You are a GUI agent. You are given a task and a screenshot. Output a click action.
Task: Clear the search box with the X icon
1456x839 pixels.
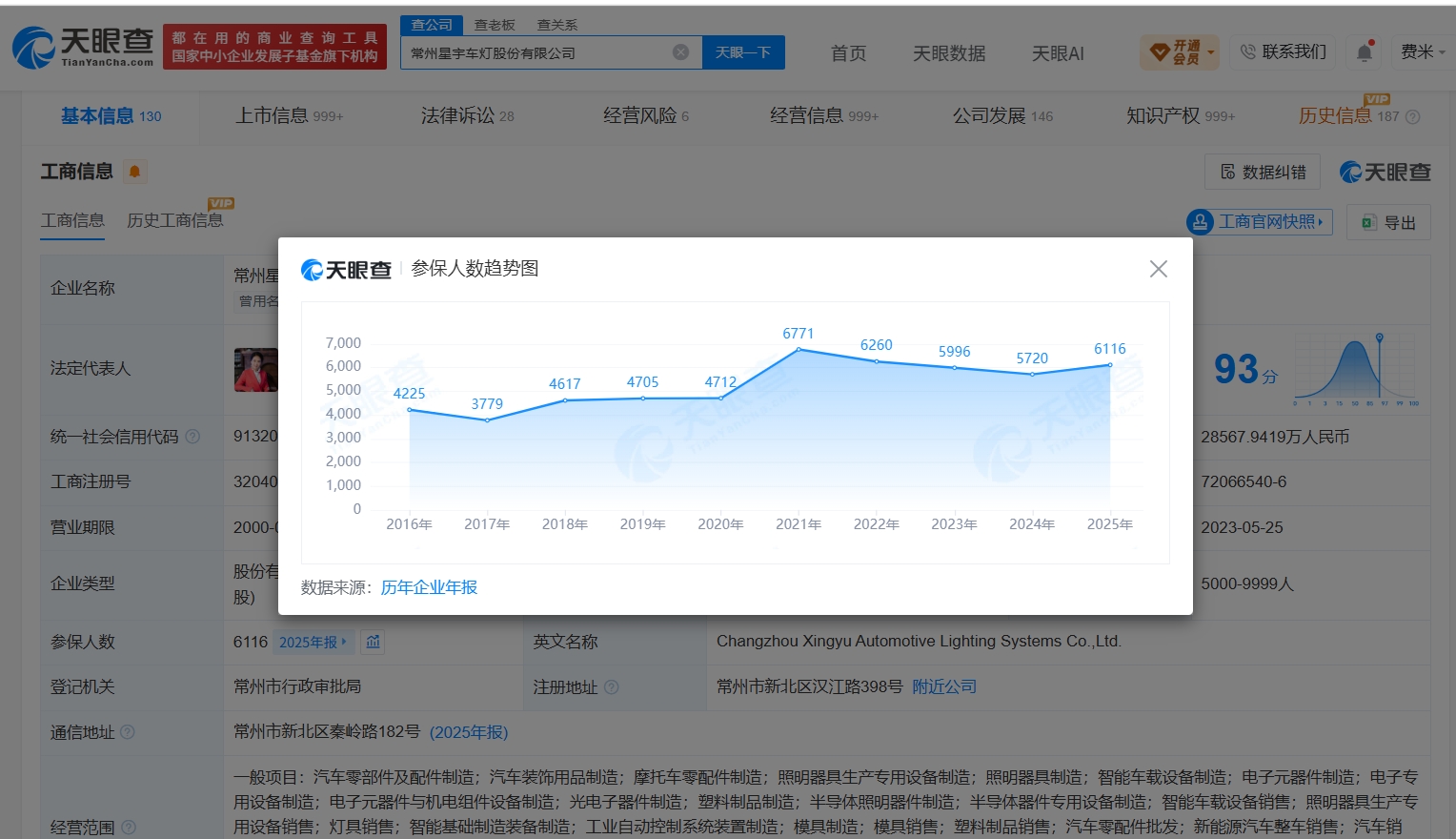click(680, 52)
